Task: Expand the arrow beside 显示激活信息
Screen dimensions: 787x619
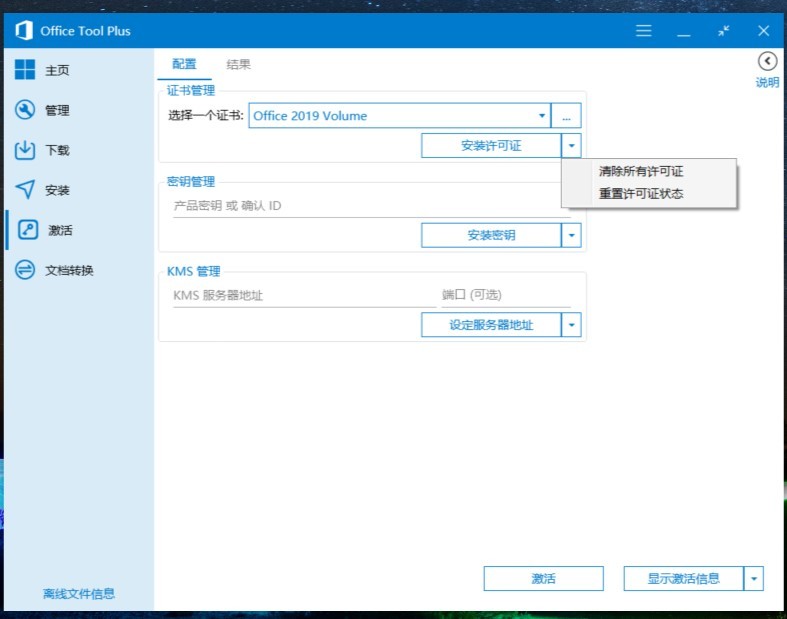Action: [754, 578]
